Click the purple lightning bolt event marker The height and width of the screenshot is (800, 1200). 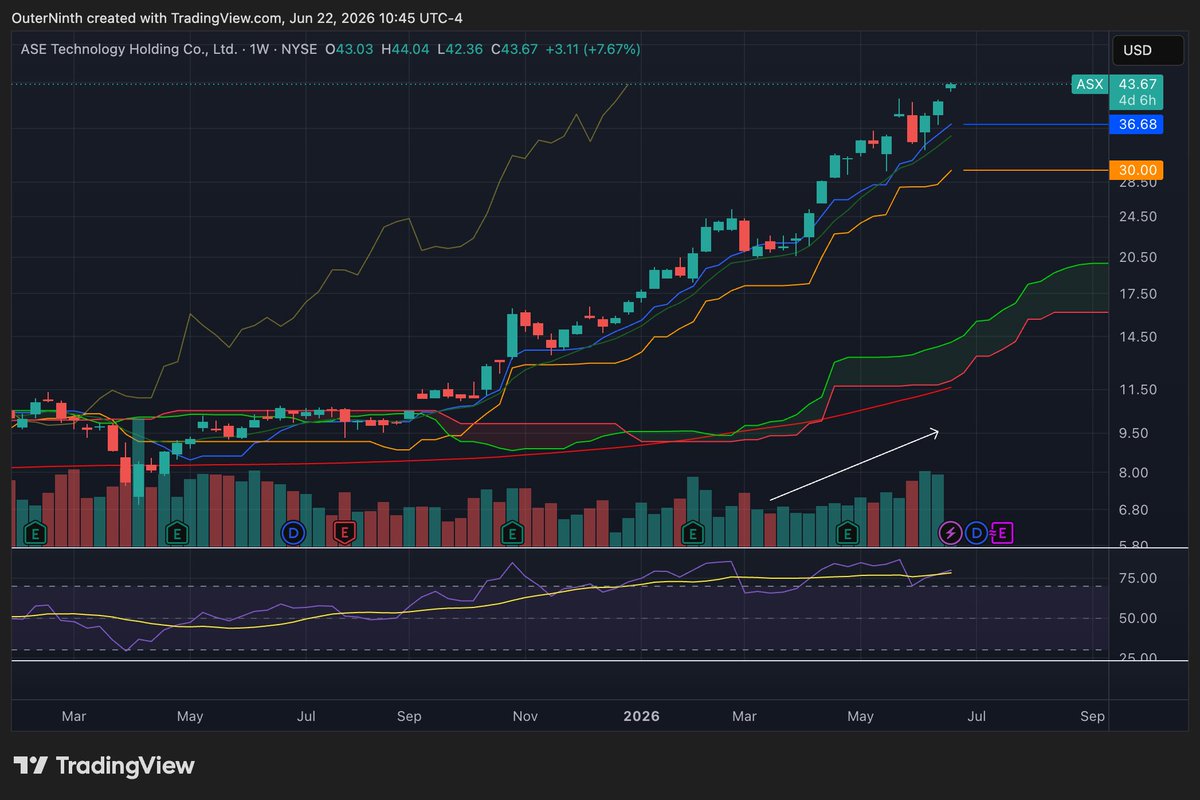pyautogui.click(x=950, y=533)
